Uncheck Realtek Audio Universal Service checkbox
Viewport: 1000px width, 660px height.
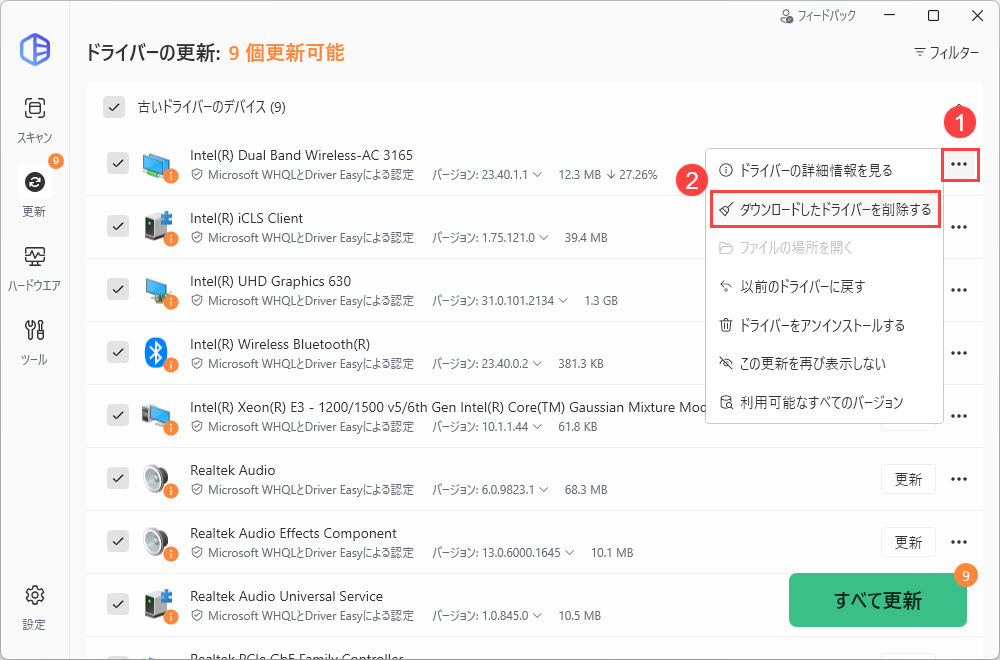pos(118,604)
